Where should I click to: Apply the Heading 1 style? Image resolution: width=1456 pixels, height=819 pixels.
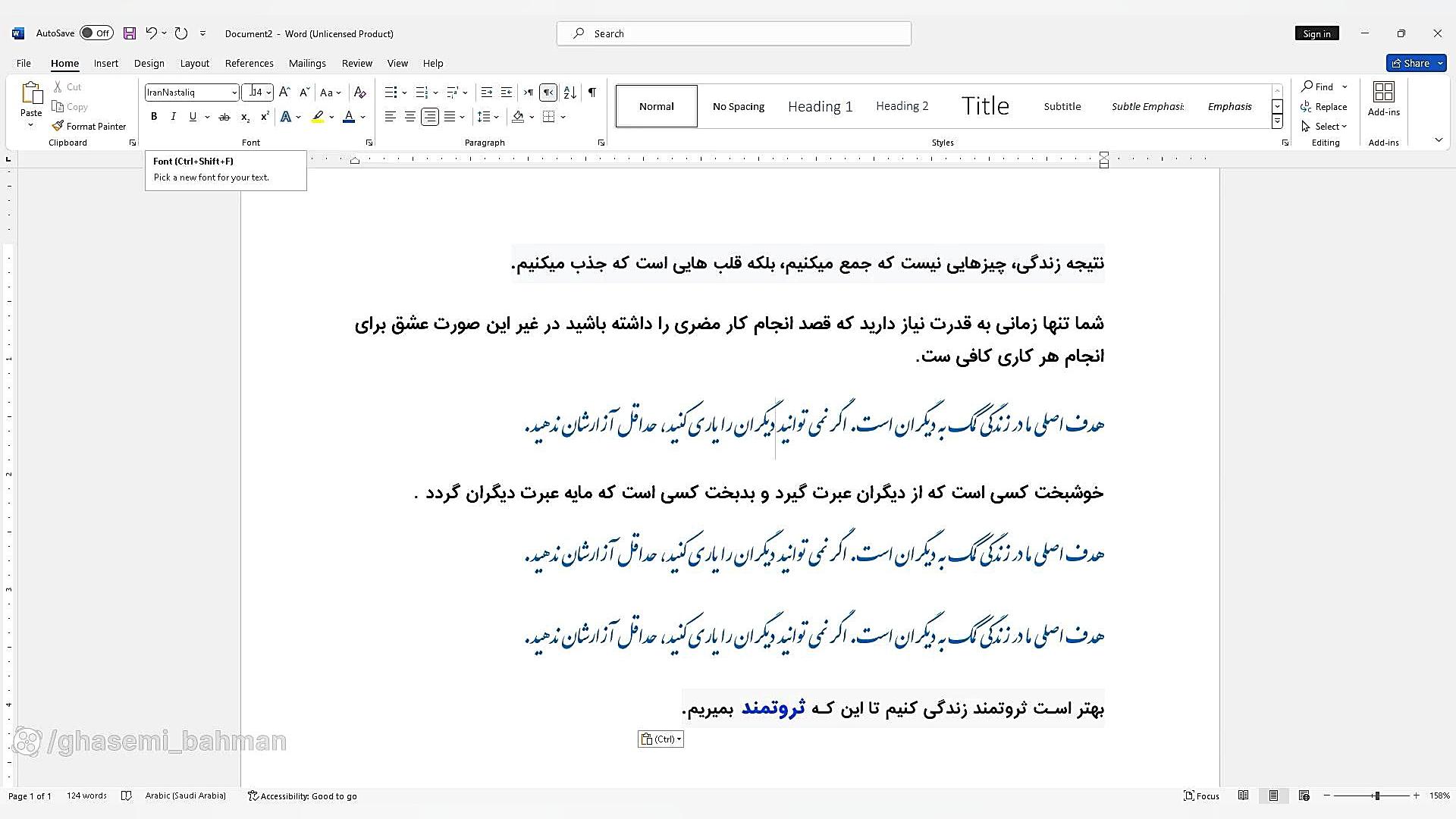point(820,106)
